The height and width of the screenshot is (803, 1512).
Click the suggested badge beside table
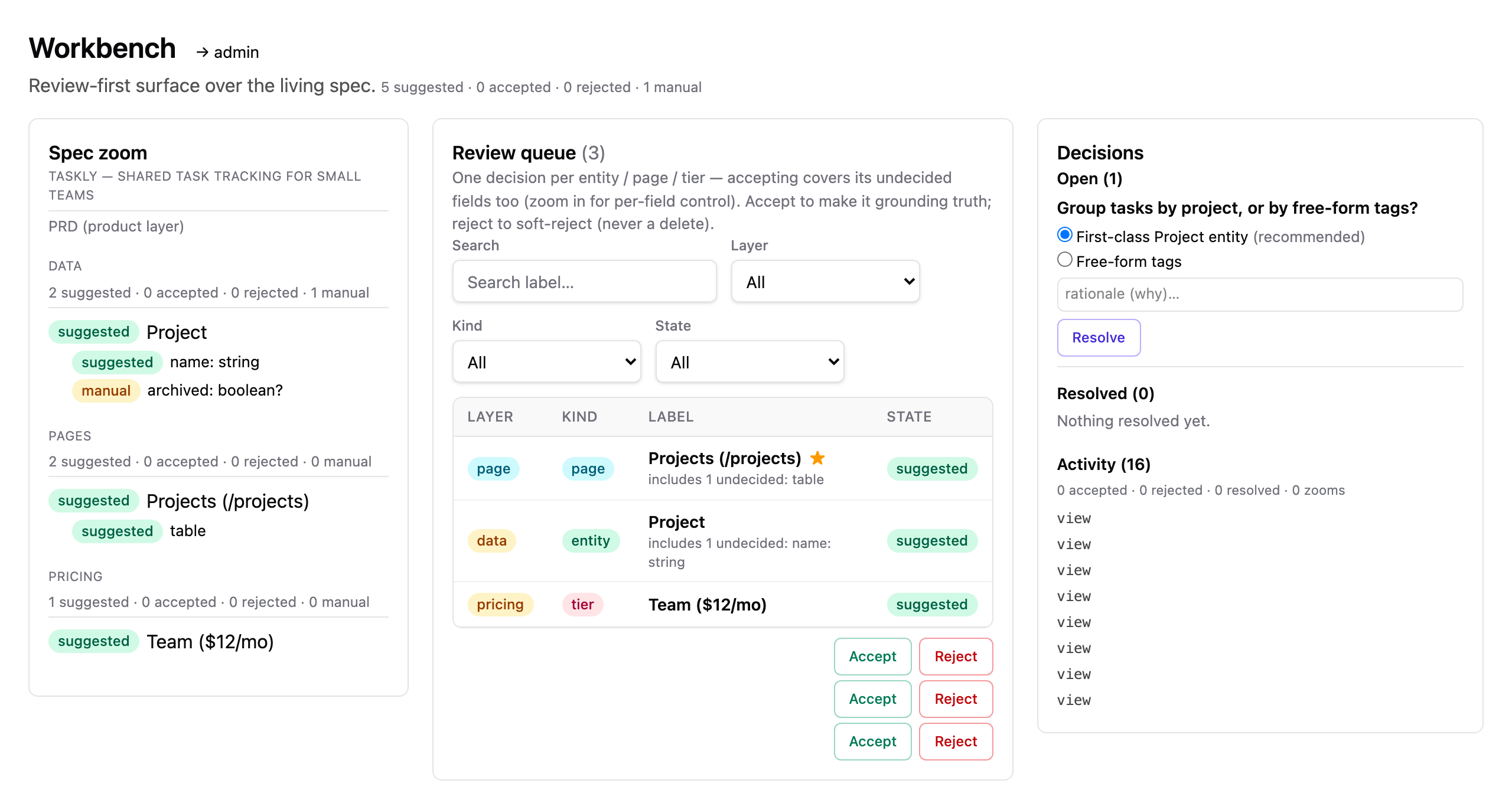point(117,531)
